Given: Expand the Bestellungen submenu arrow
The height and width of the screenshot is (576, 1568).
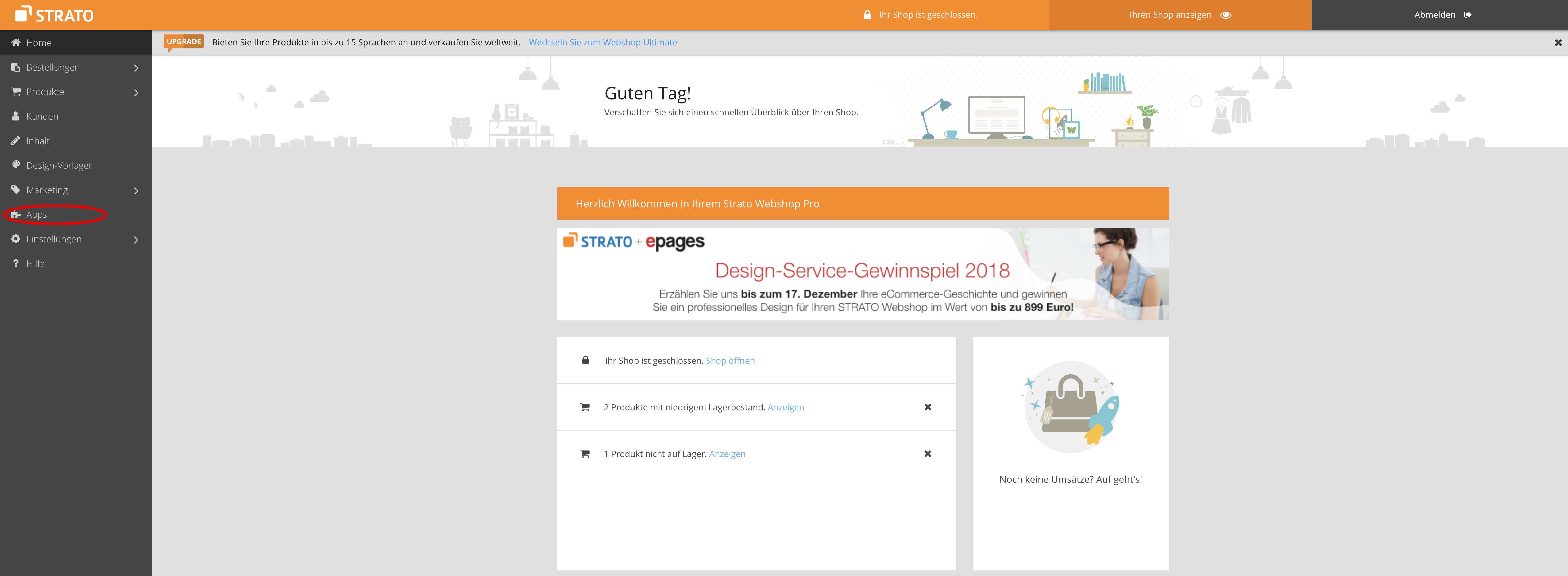Looking at the screenshot, I should click(x=136, y=68).
